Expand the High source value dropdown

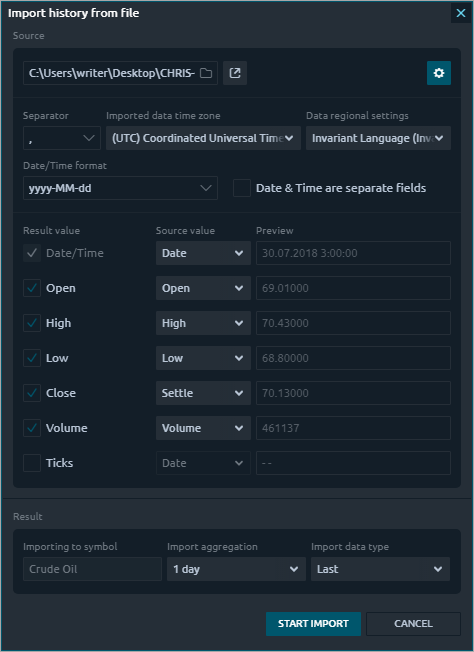(x=203, y=323)
